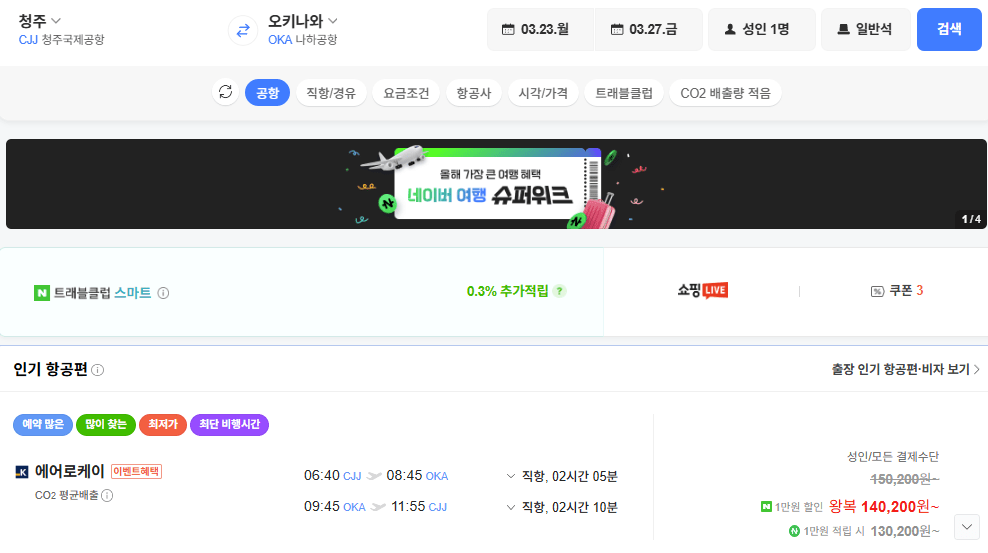Screen dimensions: 988x553
Task: Expand return flight details 직항, 02시간 10분
Action: point(562,507)
